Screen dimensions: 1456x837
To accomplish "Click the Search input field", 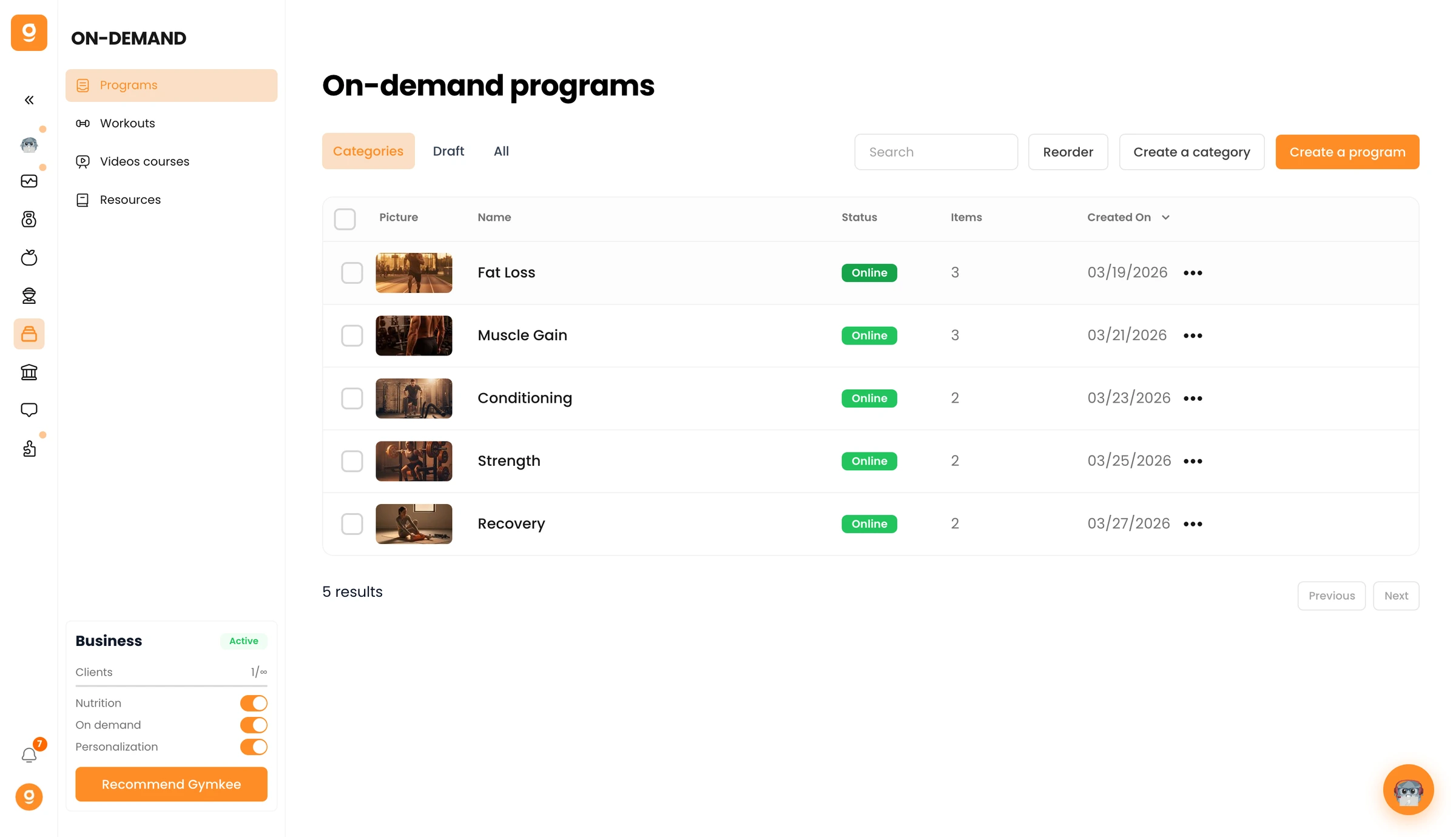I will [x=936, y=152].
